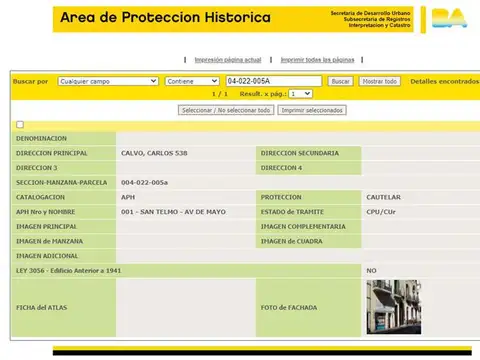Click the 'Result. x pág.:' label
Screen dimensions: 480x360
[x=263, y=94]
